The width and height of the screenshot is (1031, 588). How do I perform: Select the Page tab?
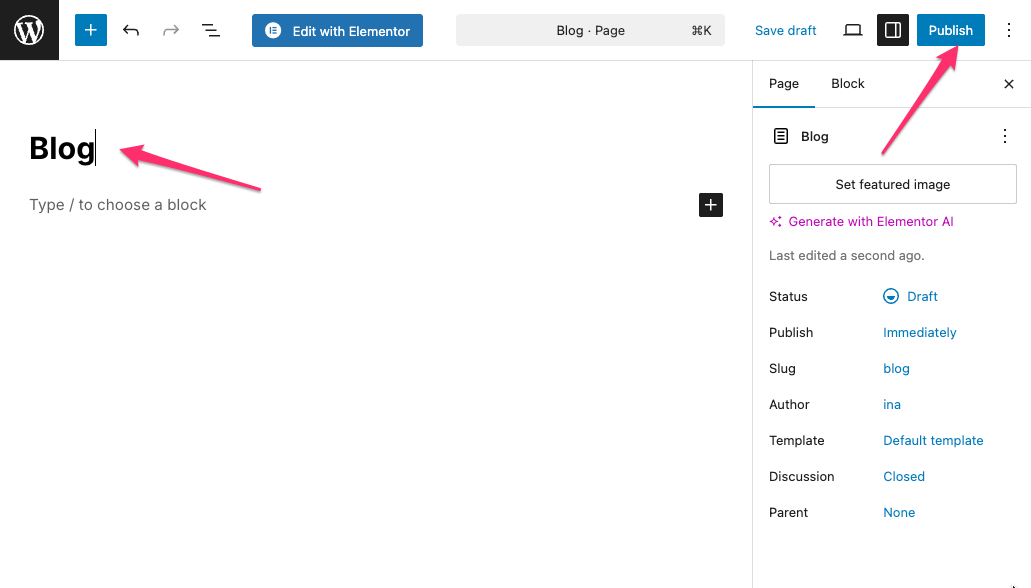click(x=783, y=84)
